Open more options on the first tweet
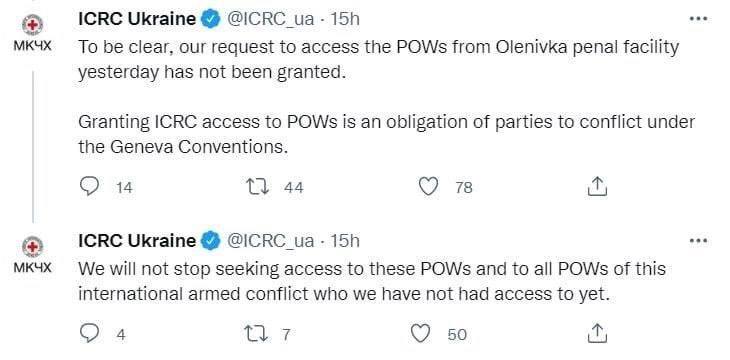 [x=698, y=19]
